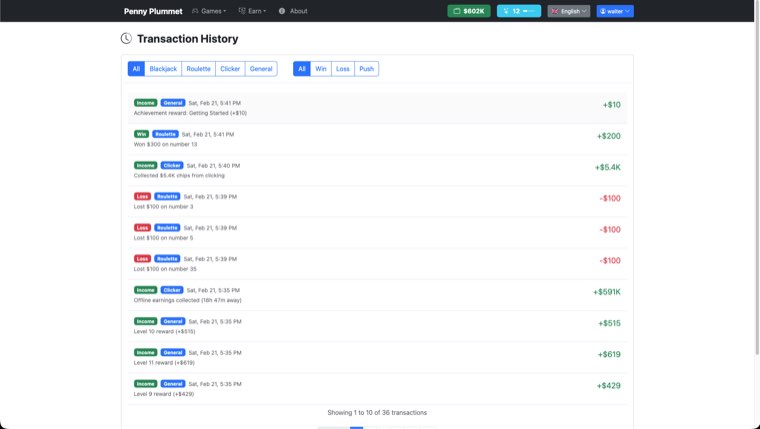Show only Push transactions
The image size is (760, 429).
[366, 69]
